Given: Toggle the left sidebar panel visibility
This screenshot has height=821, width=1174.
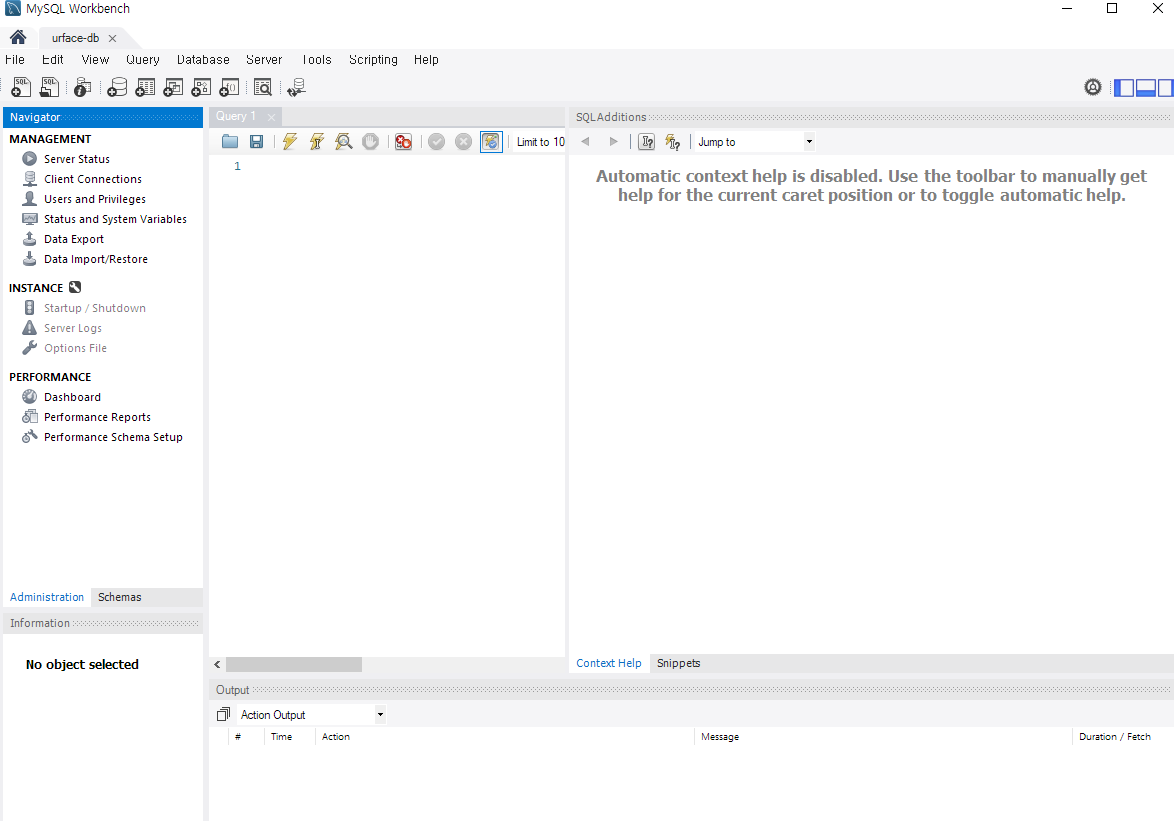Looking at the screenshot, I should tap(1124, 88).
